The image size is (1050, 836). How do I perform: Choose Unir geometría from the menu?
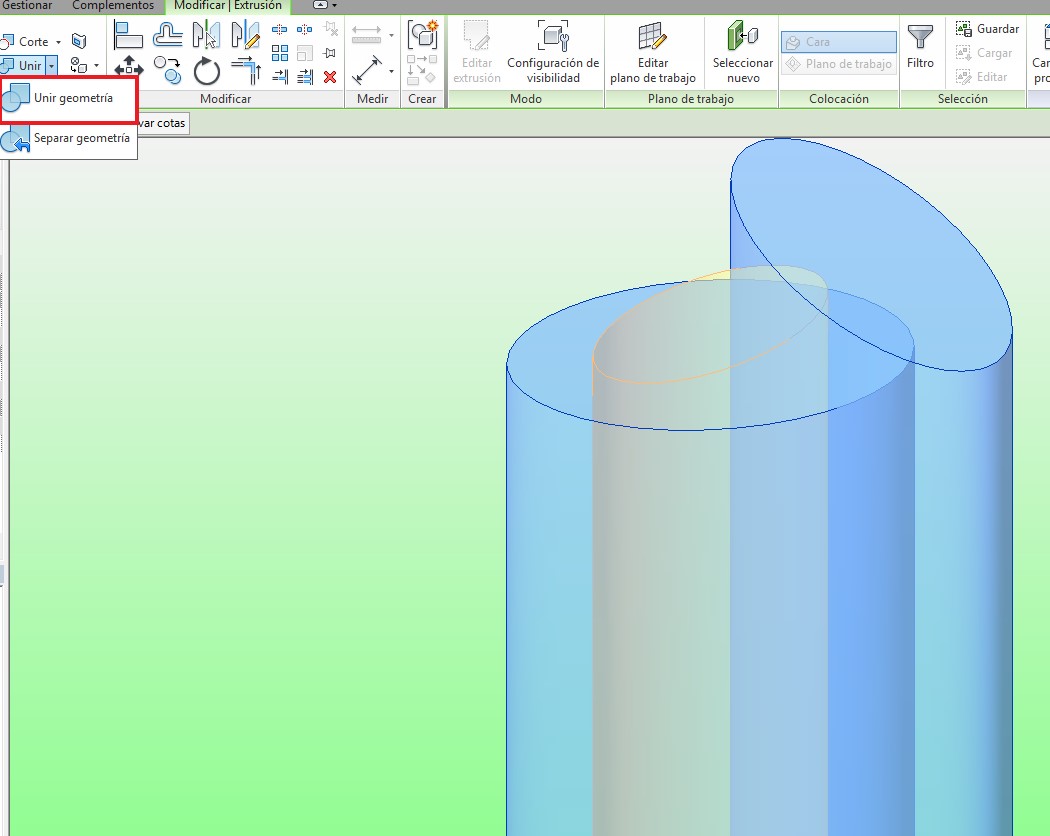tap(70, 98)
